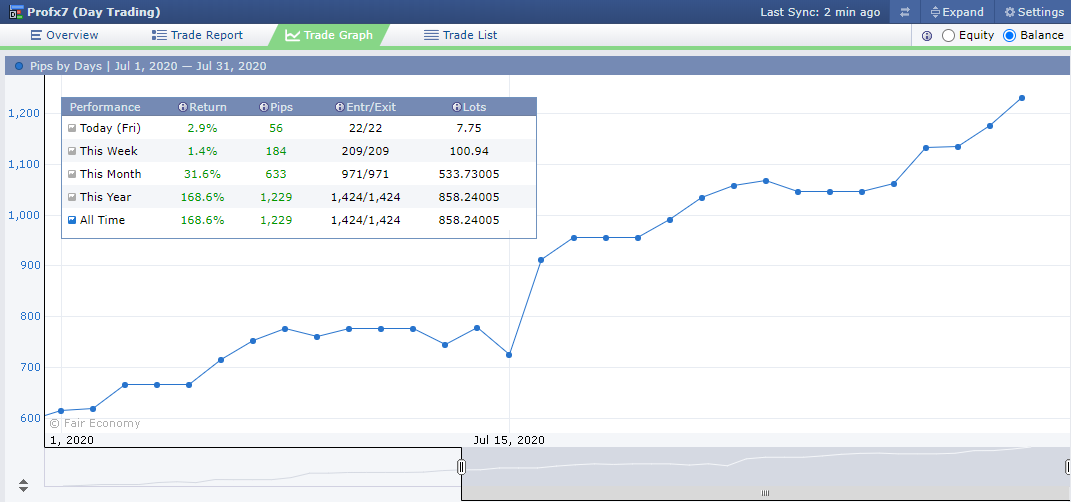Click the 7.75 lots value for Today
Image resolution: width=1071 pixels, height=502 pixels.
pos(469,128)
